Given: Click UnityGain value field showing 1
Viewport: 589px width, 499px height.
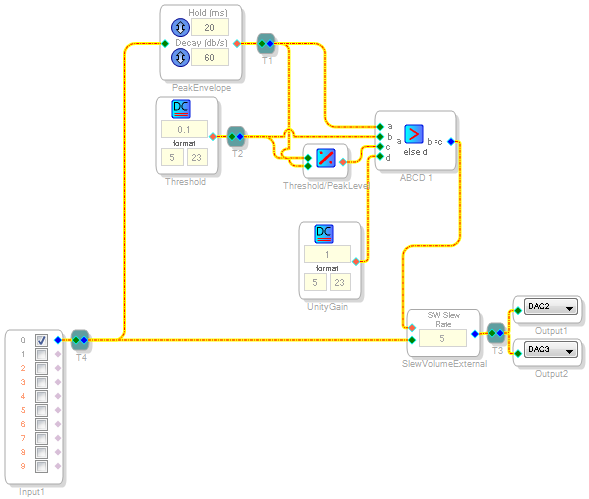Looking at the screenshot, I should [x=327, y=254].
